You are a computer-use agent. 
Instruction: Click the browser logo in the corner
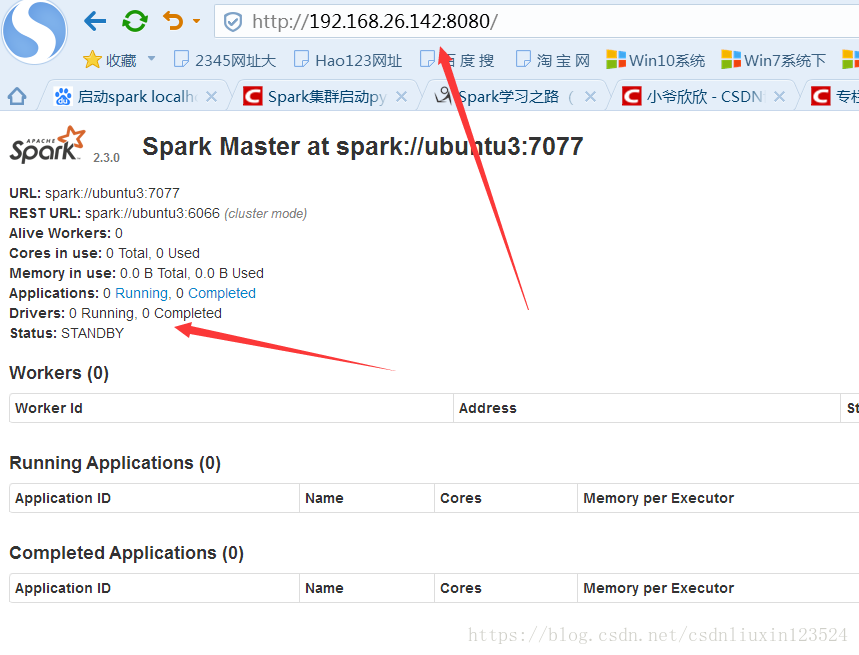coord(34,30)
